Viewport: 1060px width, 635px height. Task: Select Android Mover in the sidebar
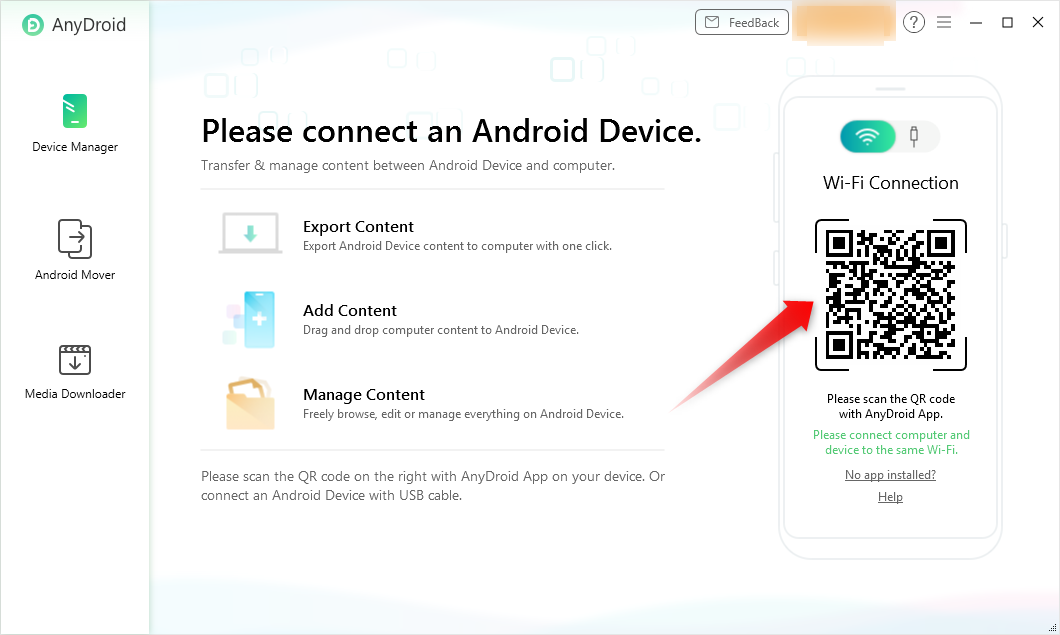coord(74,248)
